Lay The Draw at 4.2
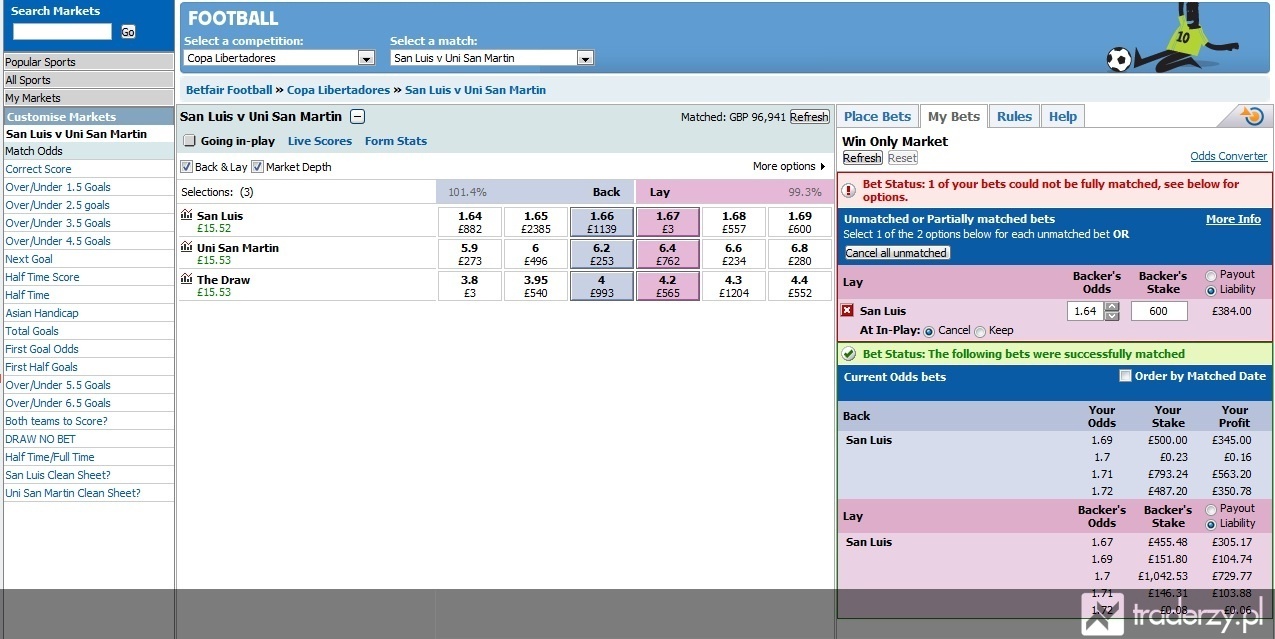 point(668,285)
